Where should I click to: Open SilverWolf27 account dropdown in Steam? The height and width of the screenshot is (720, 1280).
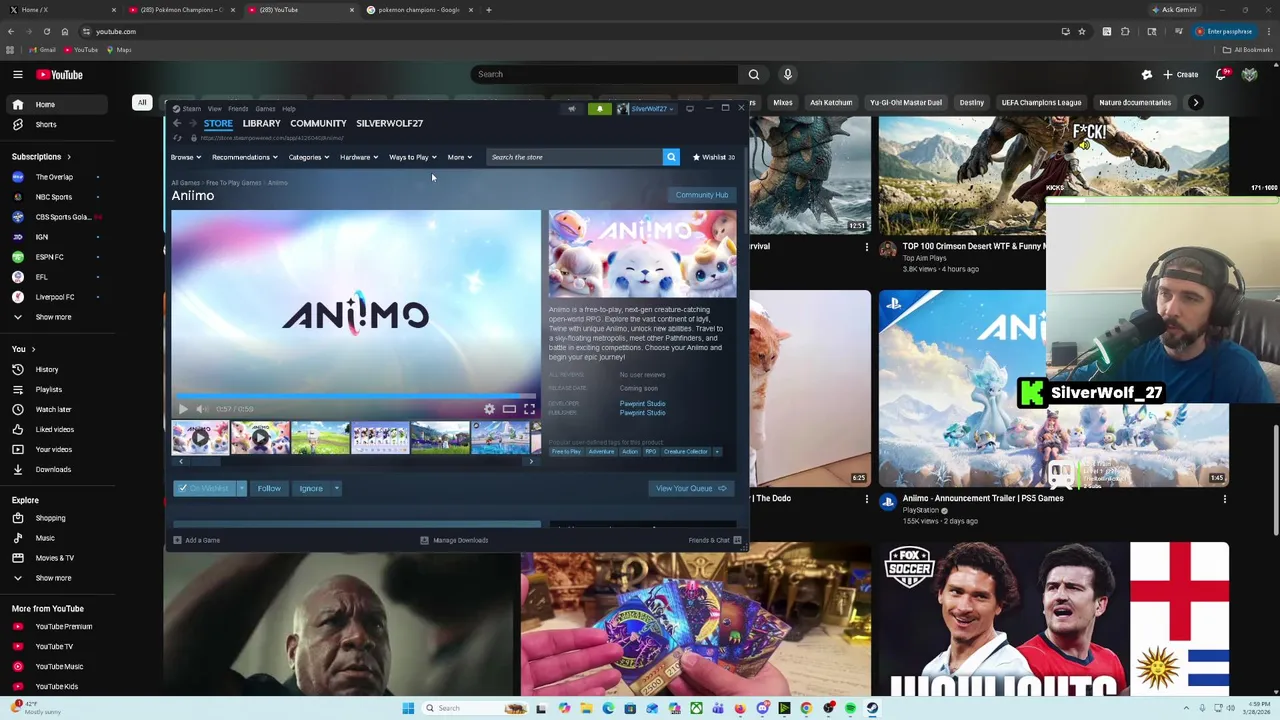click(x=647, y=108)
